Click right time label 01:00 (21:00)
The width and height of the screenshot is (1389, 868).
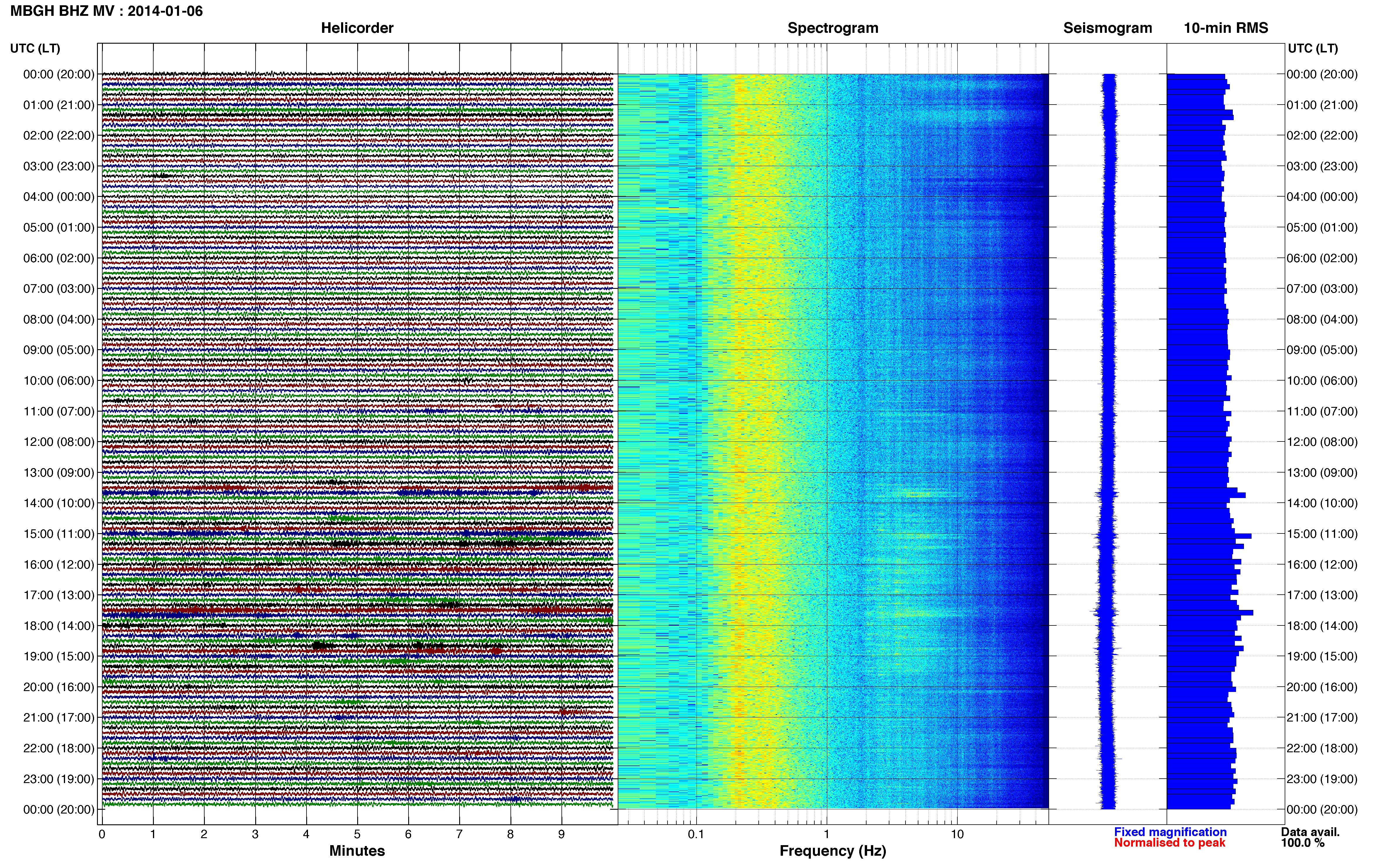coord(1322,105)
